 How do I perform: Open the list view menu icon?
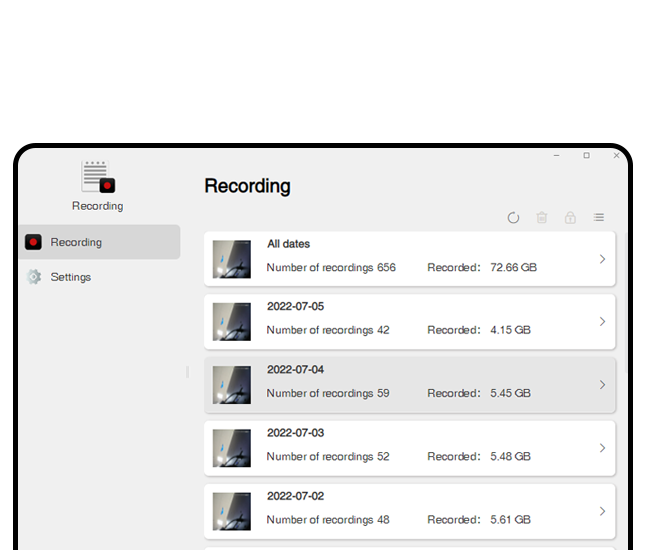(x=599, y=217)
